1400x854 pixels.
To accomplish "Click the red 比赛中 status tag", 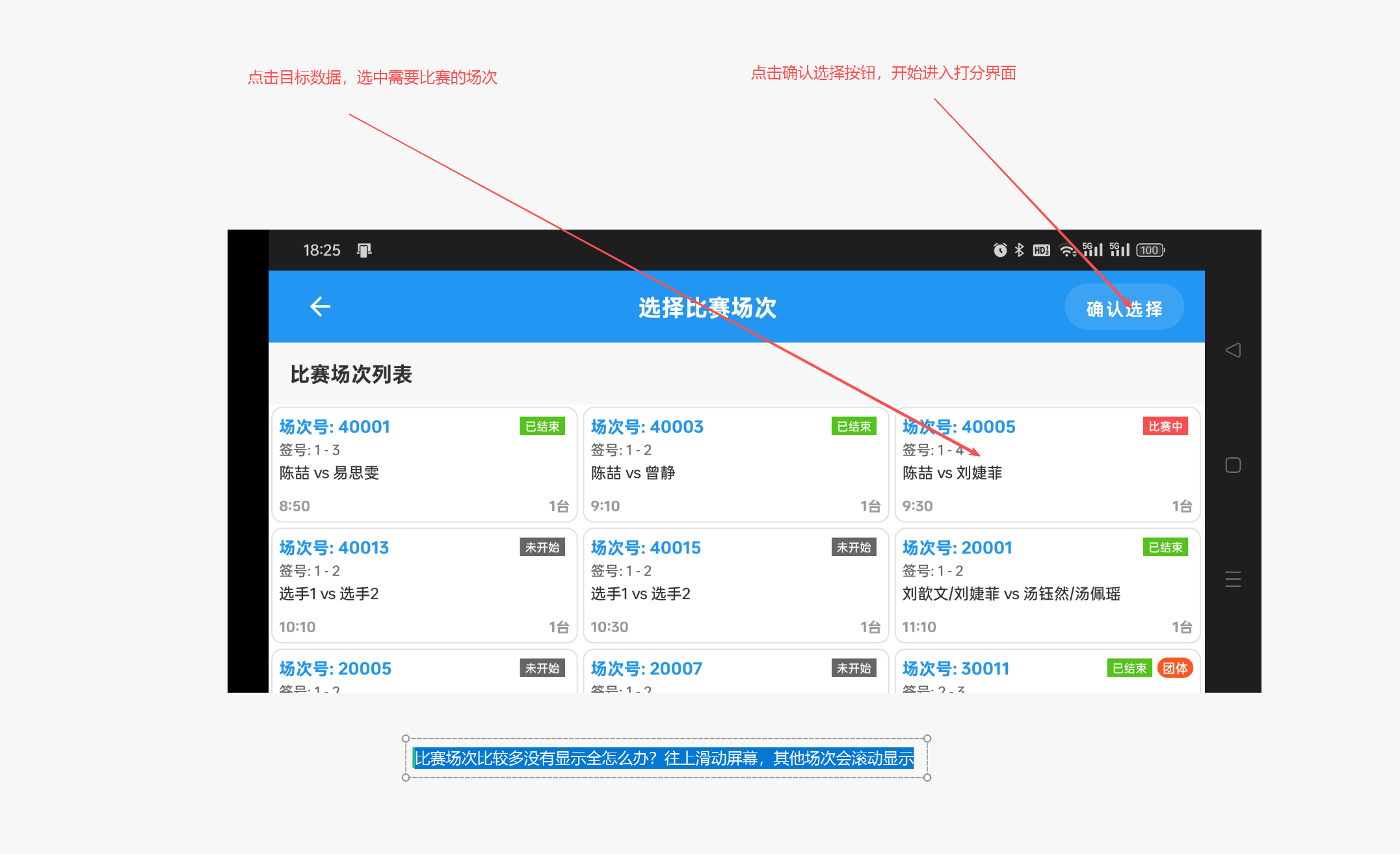I will [1165, 427].
